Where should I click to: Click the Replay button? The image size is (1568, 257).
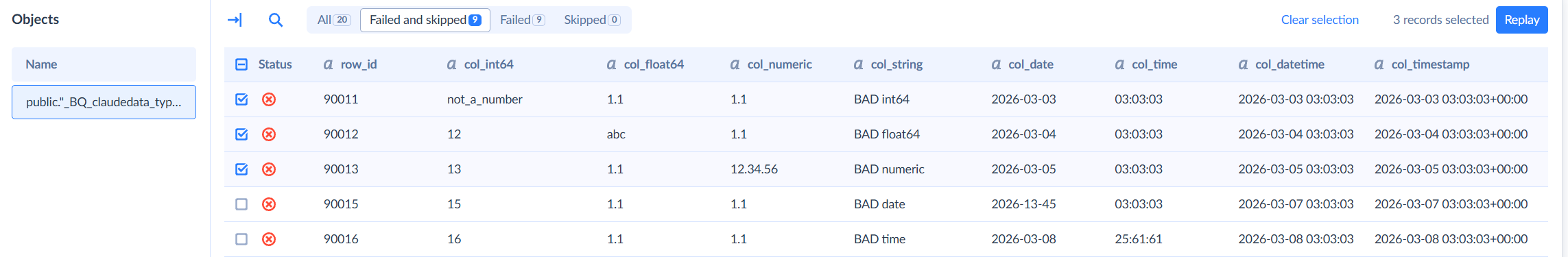(1522, 20)
